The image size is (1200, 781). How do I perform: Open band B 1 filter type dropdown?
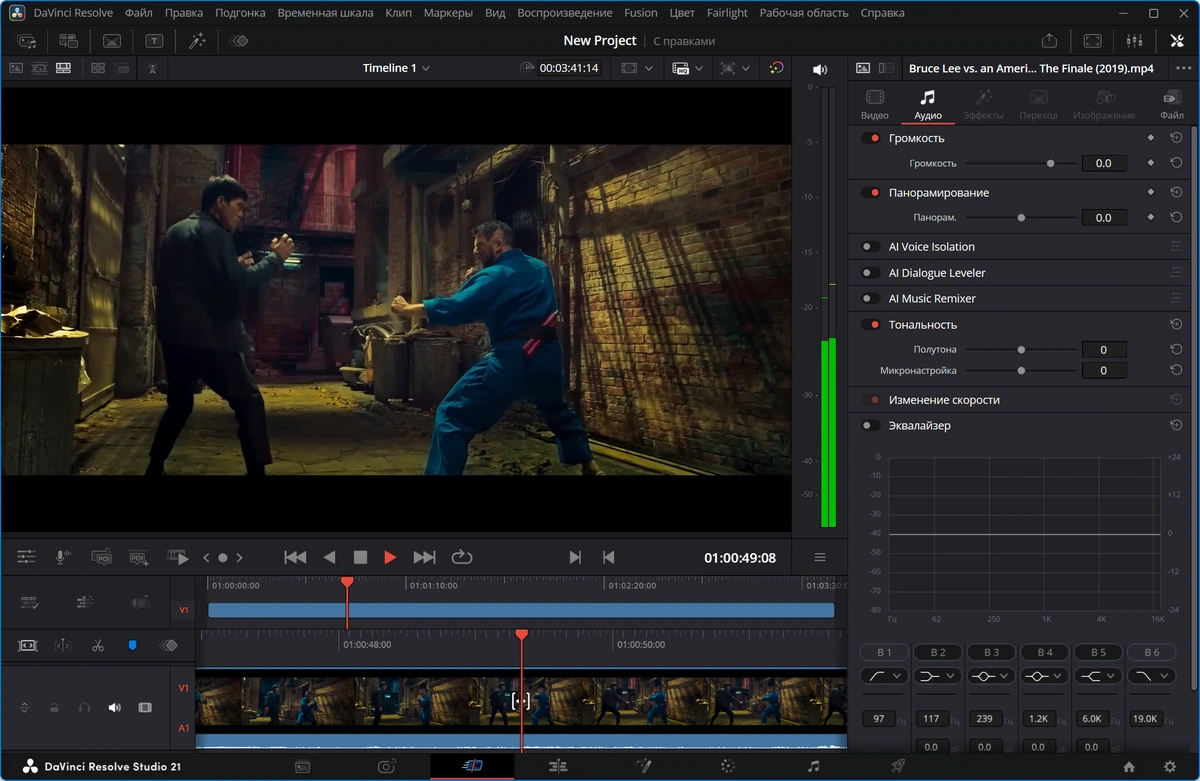885,676
